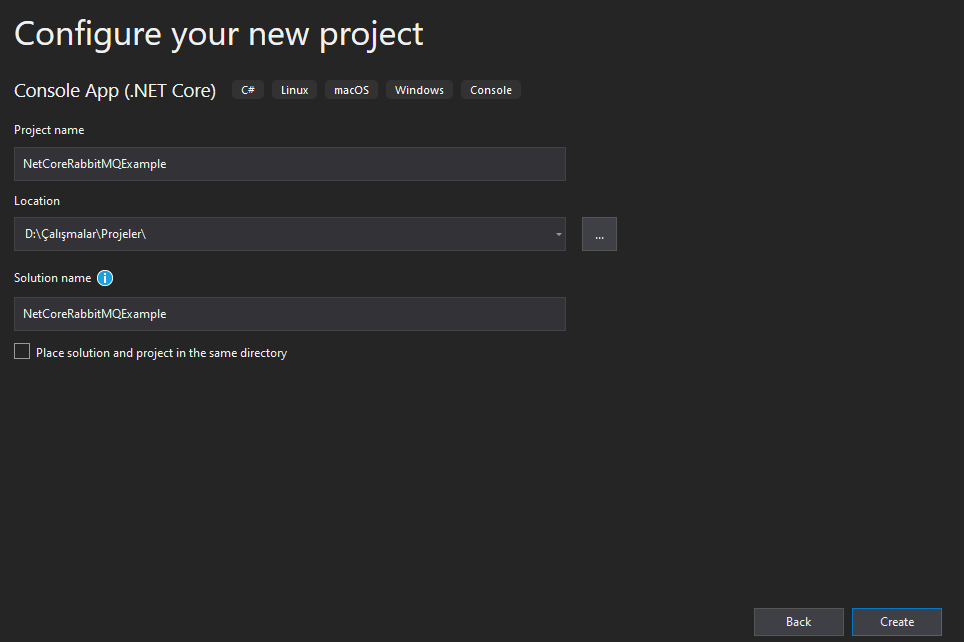Select the Linux platform tag

[x=294, y=90]
